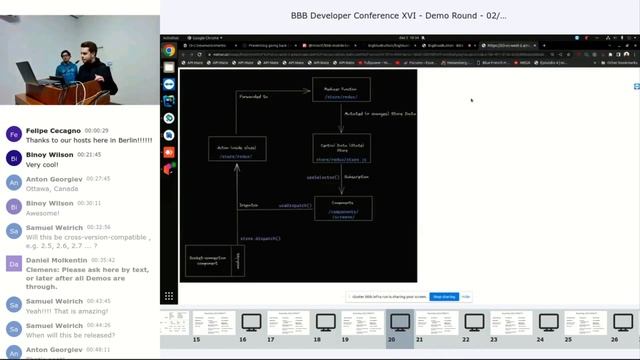
Task: Click the 'Ottawa, Canada' chat message
Action: 52,189
